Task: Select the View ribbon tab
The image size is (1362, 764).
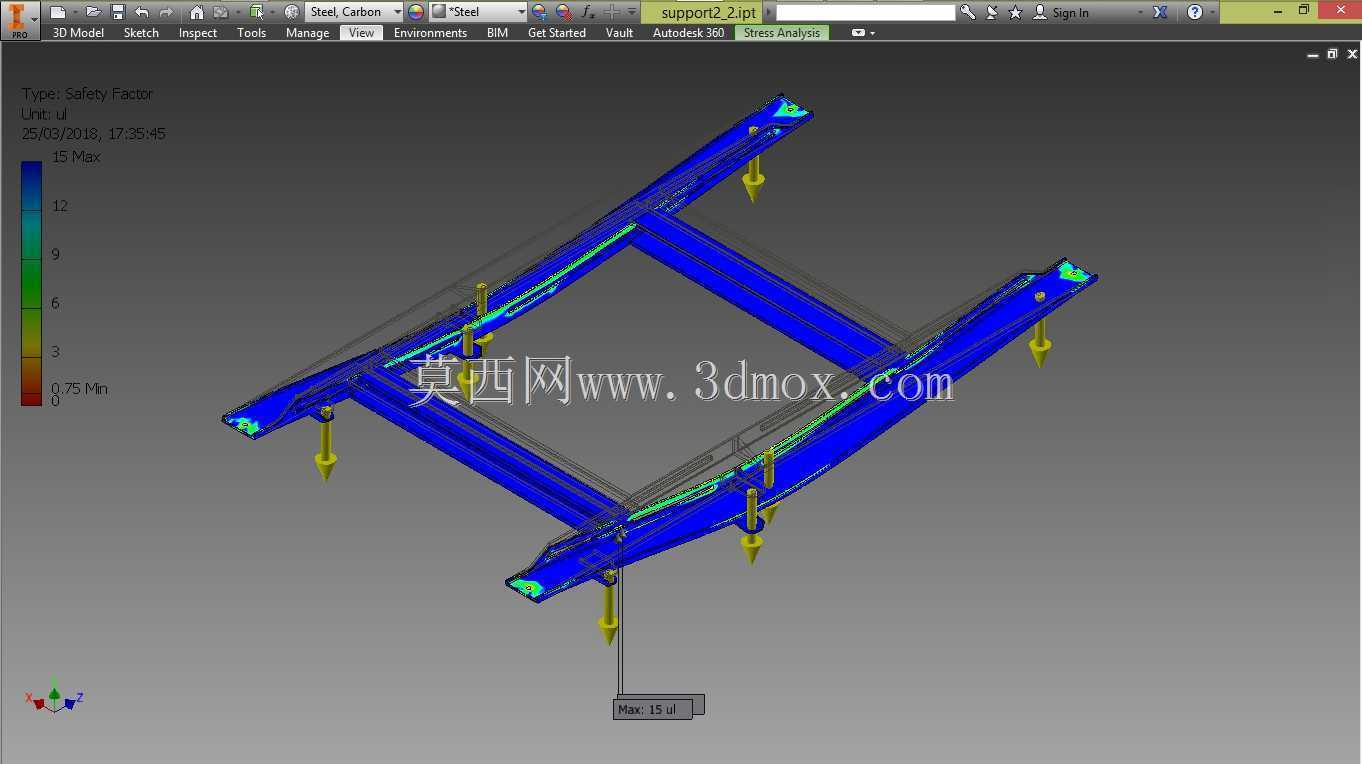Action: coord(362,33)
